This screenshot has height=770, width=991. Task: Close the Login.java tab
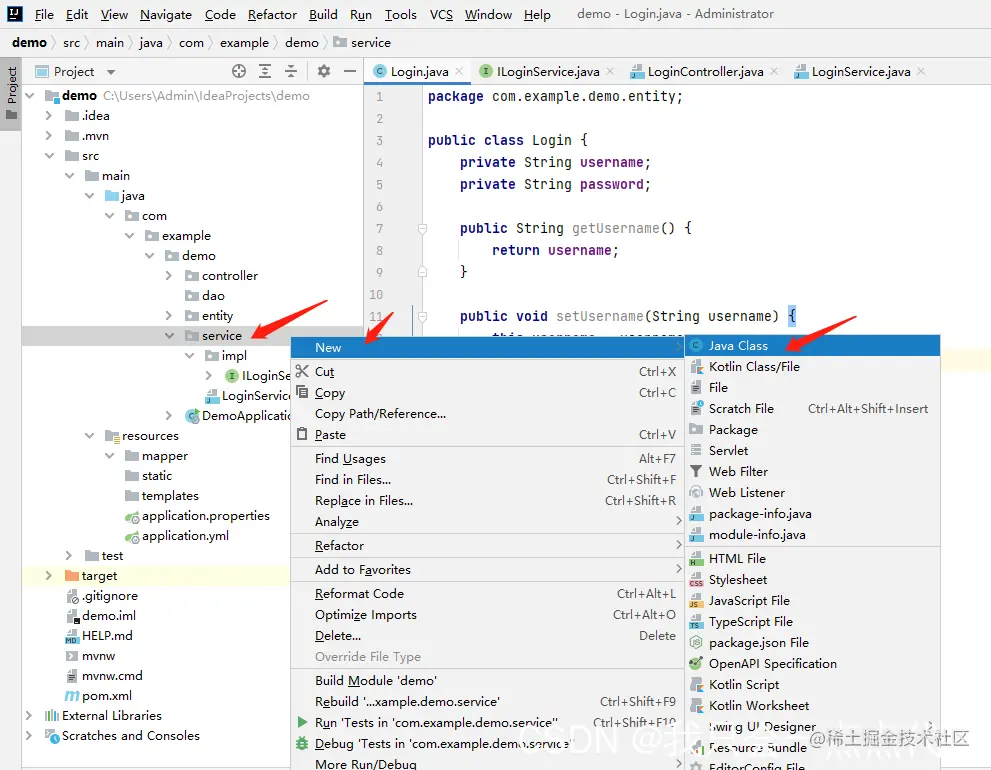pyautogui.click(x=459, y=71)
